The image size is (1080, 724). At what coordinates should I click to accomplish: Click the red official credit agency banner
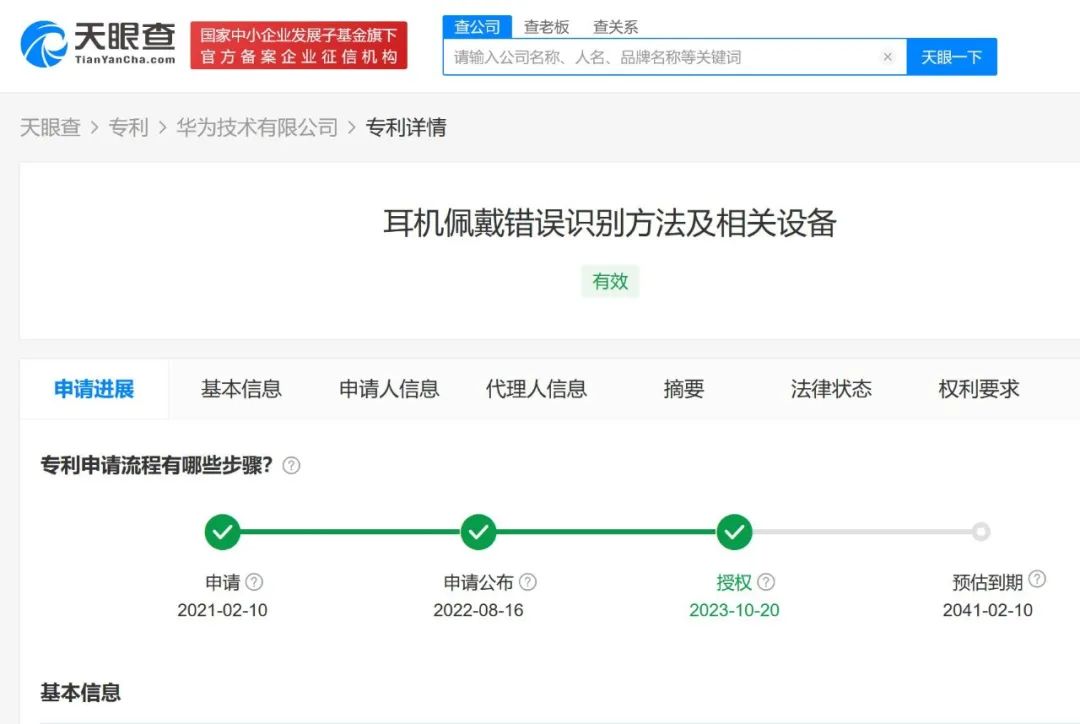click(x=298, y=45)
